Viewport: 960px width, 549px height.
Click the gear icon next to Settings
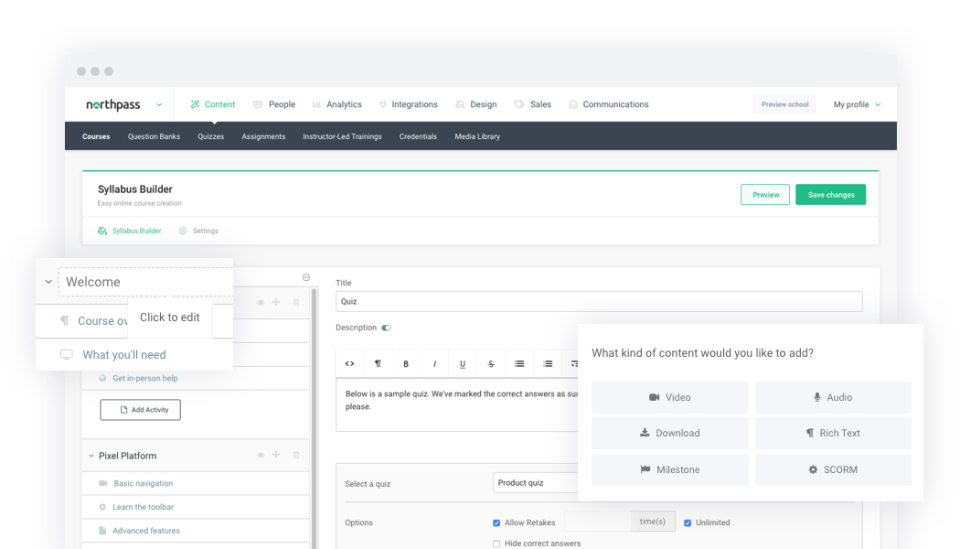click(x=182, y=231)
